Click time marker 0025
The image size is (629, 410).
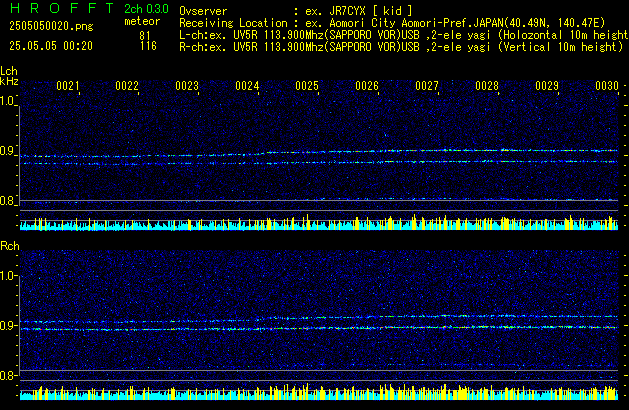tap(307, 86)
